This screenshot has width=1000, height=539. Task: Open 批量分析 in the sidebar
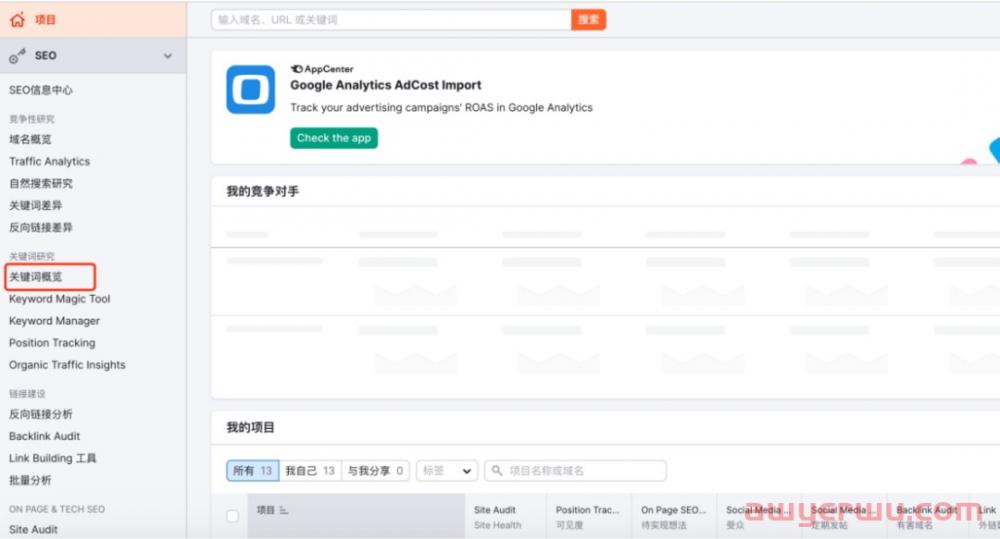[x=30, y=480]
